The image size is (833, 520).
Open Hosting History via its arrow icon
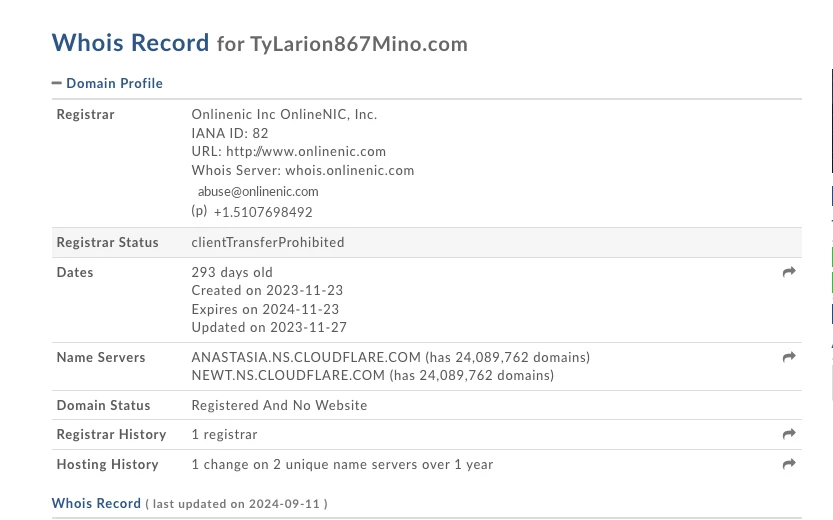click(x=789, y=464)
